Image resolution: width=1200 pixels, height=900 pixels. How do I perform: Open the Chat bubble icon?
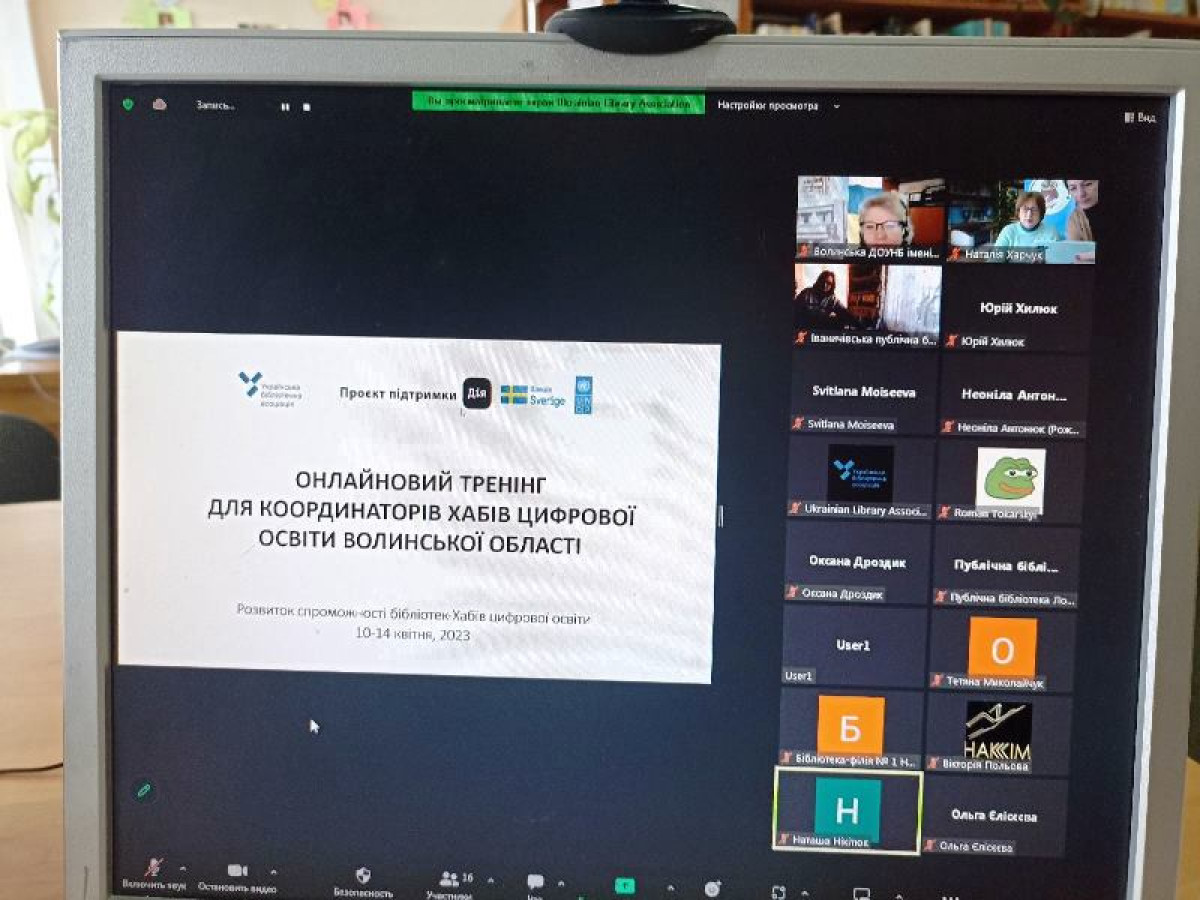coord(535,881)
